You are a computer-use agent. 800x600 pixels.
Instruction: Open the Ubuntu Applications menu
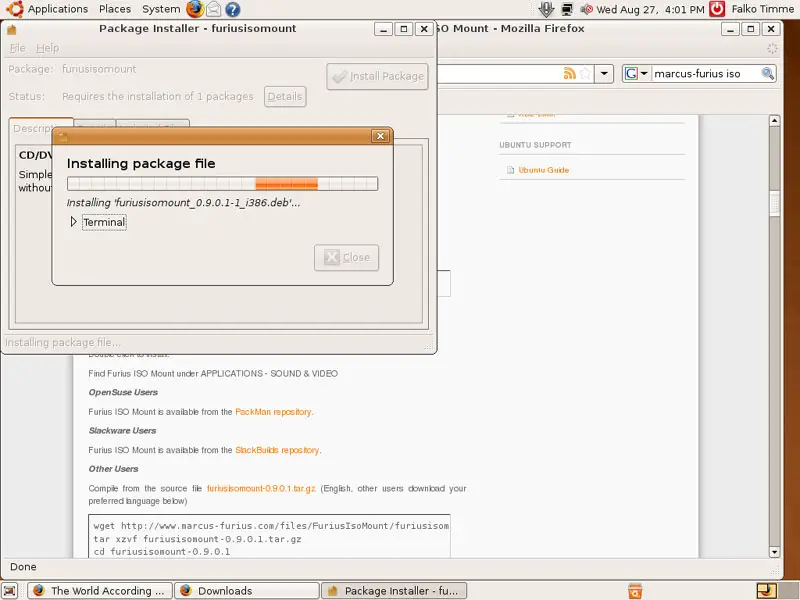[x=57, y=9]
